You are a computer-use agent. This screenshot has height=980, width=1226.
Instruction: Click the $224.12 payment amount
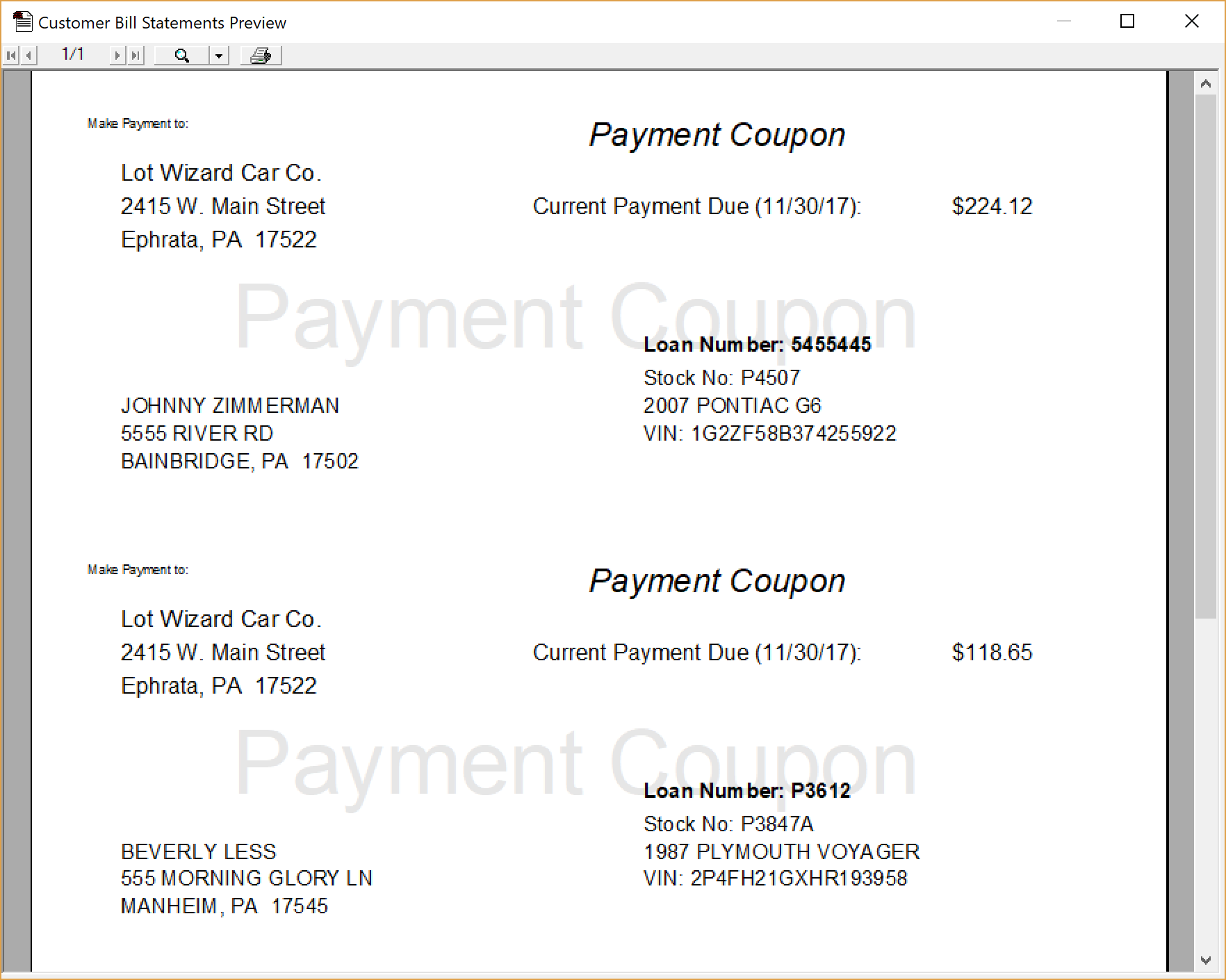point(992,206)
